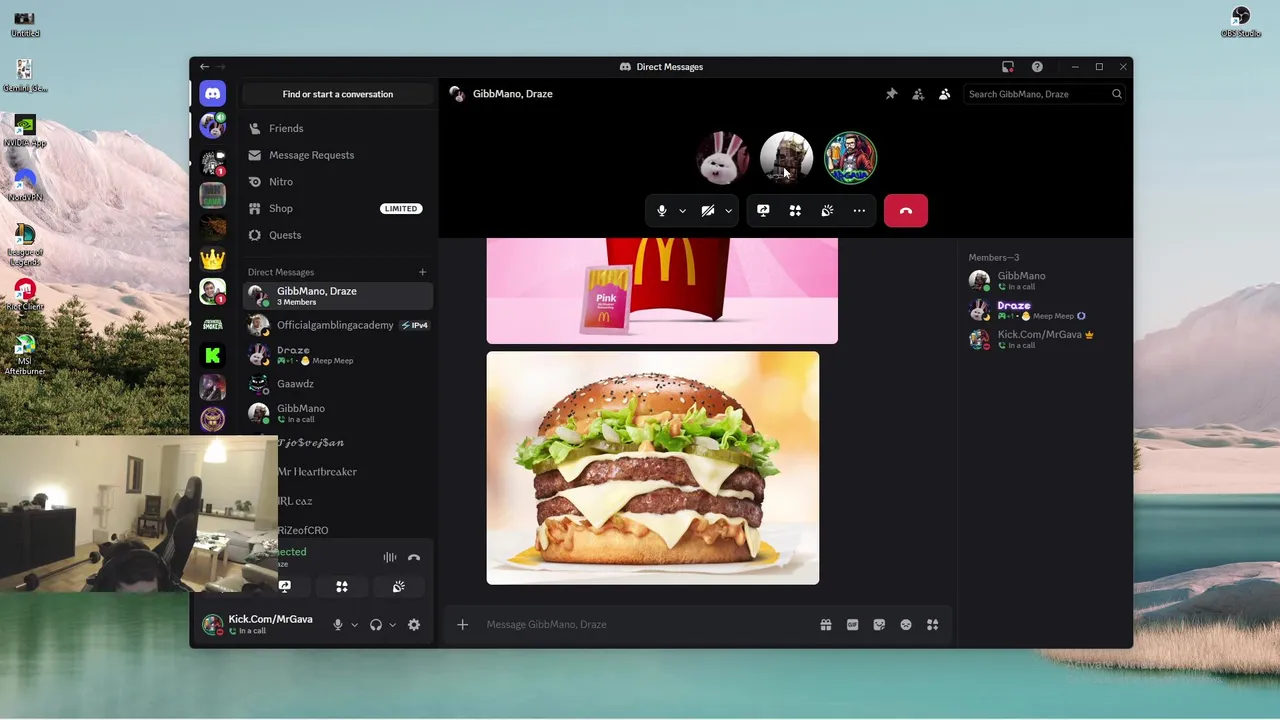Open GibbMano direct message in list
This screenshot has width=1280, height=720.
(337, 413)
